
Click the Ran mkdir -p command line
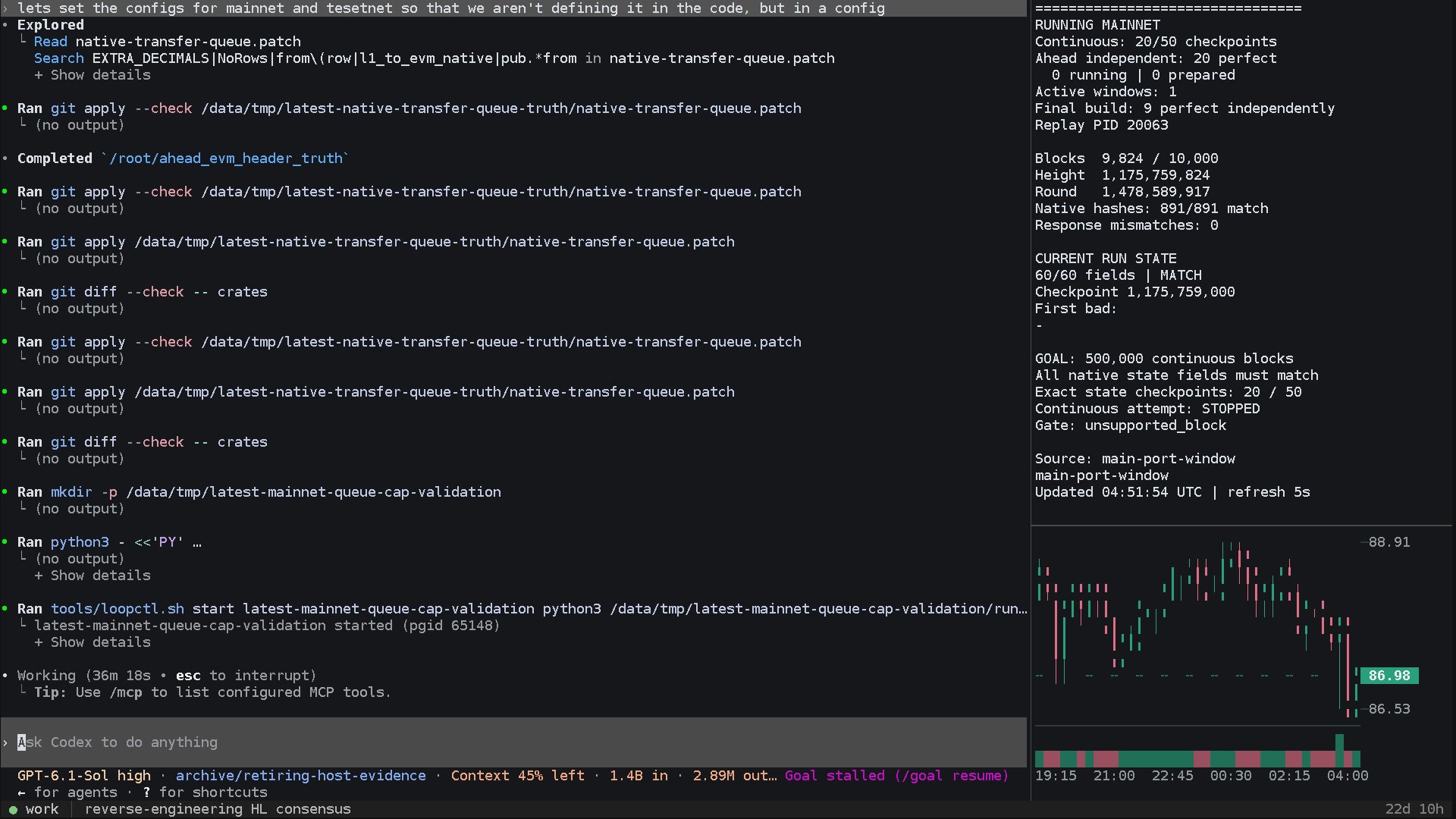(x=259, y=492)
